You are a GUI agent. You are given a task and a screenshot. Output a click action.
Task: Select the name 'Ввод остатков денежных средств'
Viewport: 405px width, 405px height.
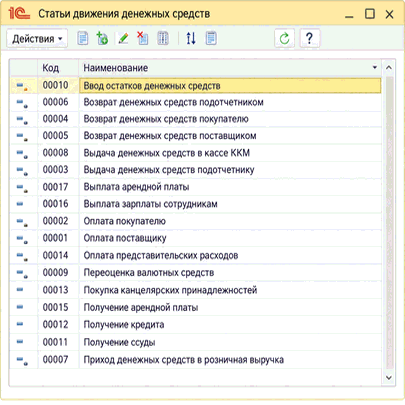point(230,86)
